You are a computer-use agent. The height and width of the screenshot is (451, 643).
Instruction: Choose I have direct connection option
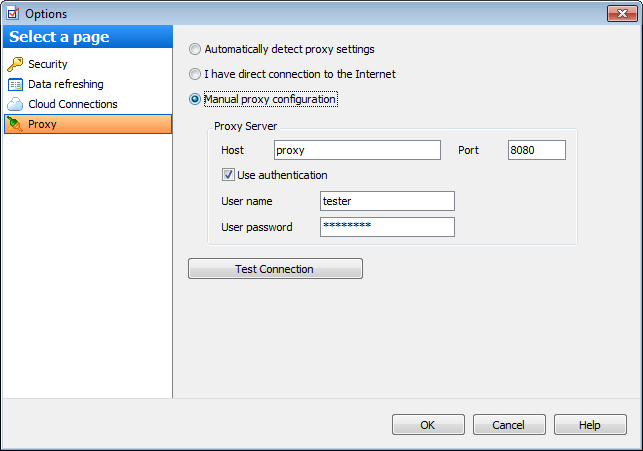point(195,74)
